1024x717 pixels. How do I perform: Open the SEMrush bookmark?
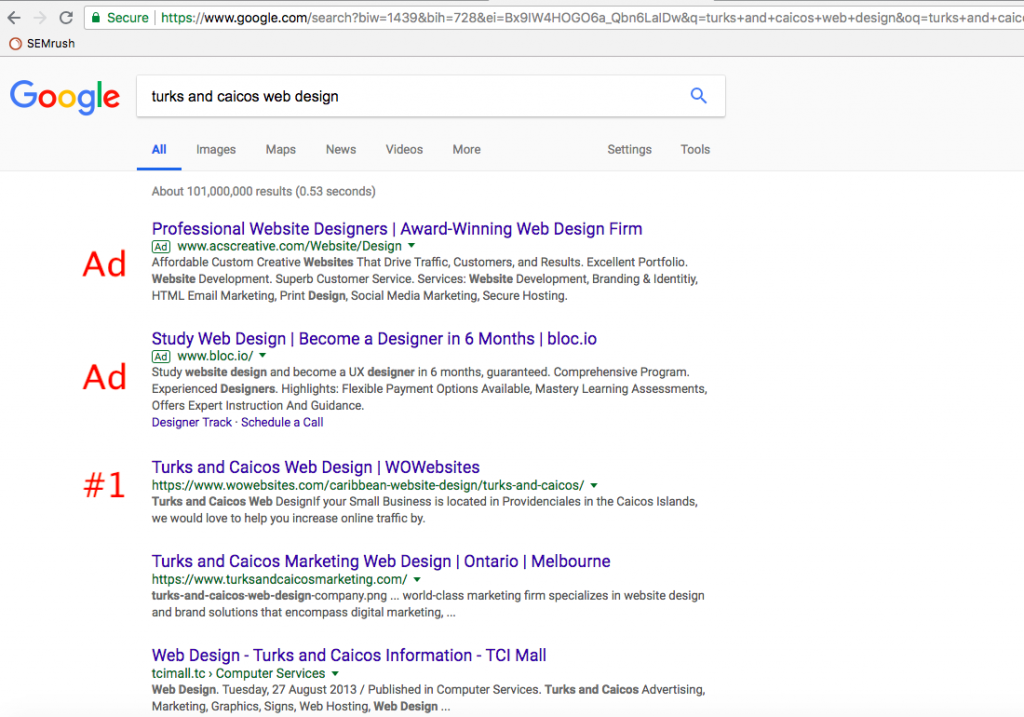coord(42,43)
